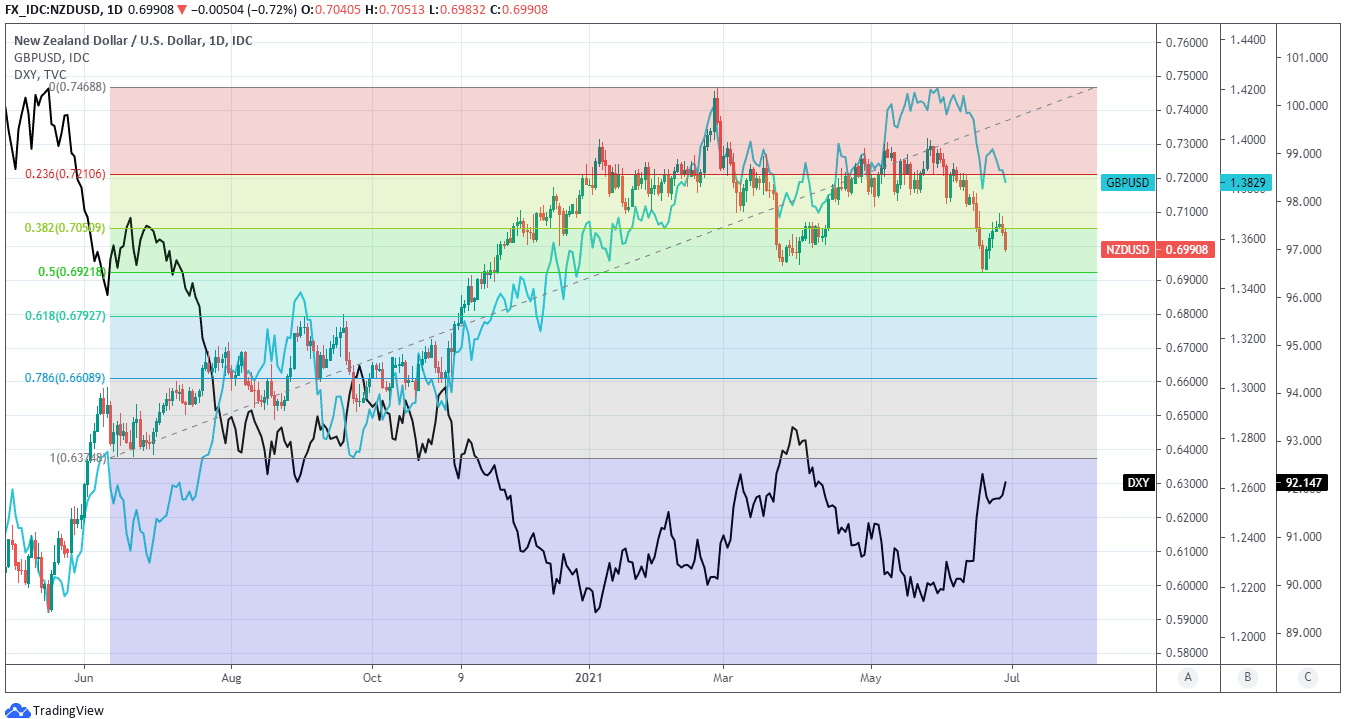
Task: Select price scale A at bottom
Action: 1188,677
